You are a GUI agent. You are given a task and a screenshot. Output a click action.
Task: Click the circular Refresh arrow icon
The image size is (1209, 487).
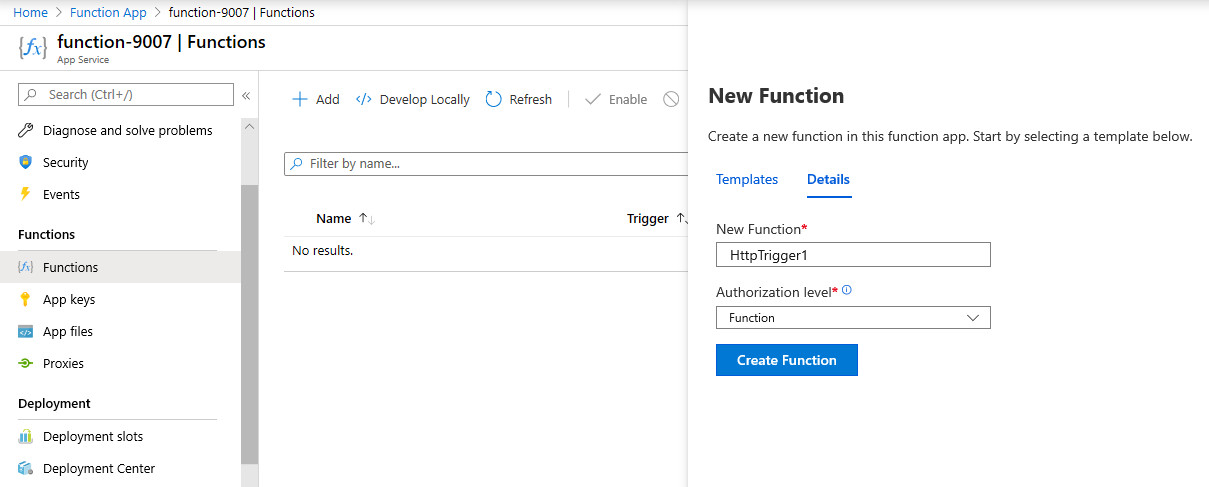pyautogui.click(x=494, y=99)
